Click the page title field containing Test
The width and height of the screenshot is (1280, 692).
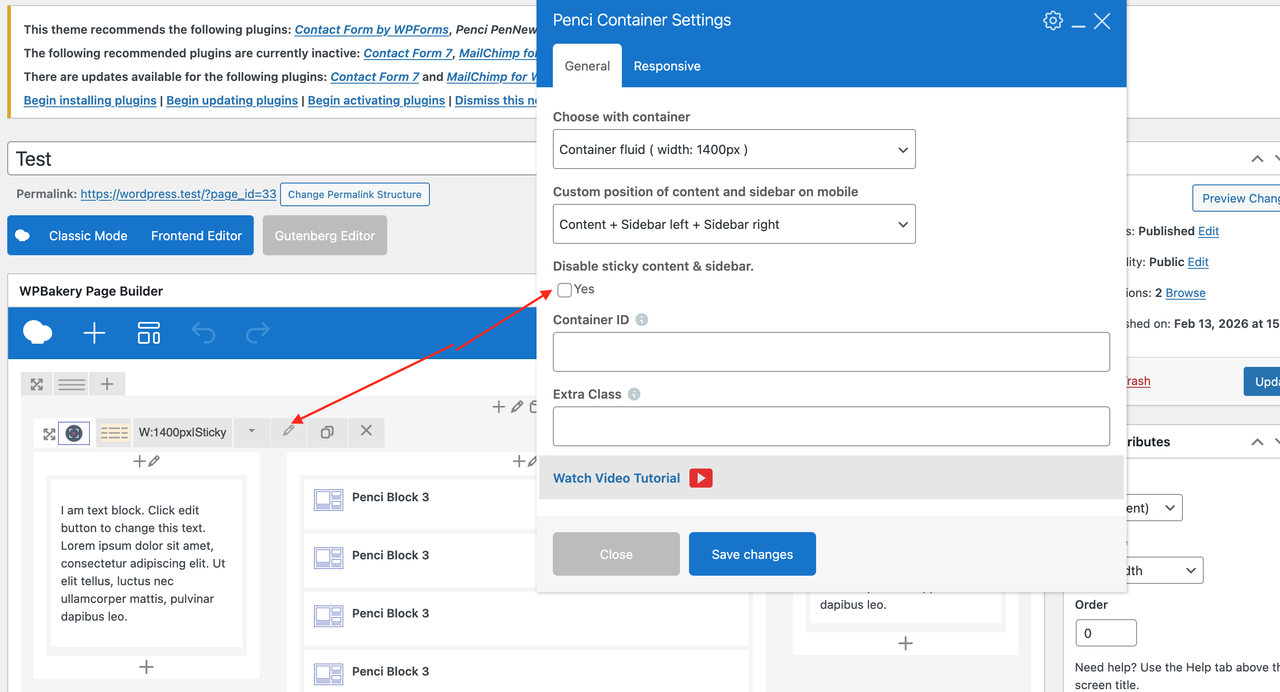(272, 159)
